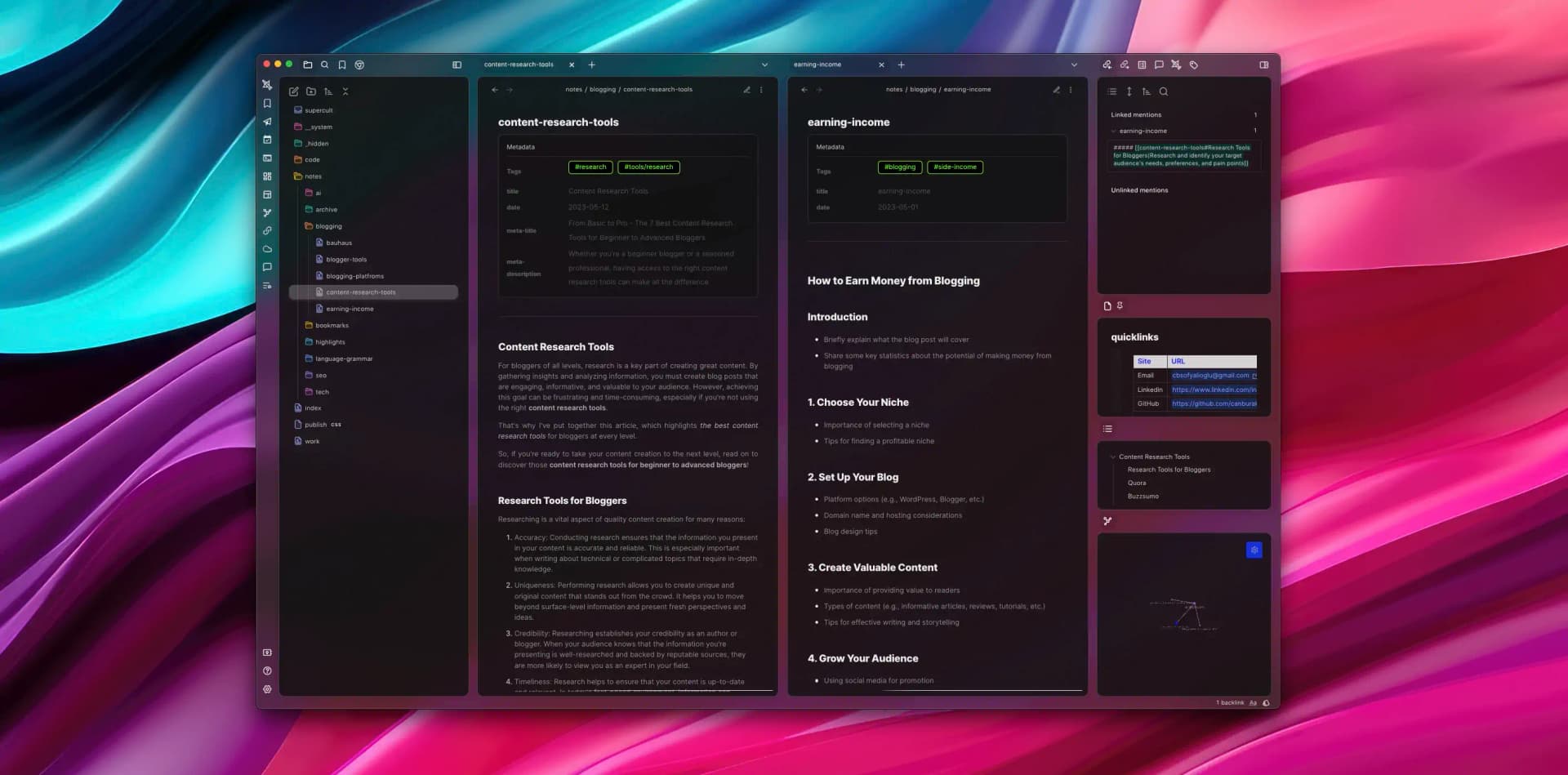Open the tags pane icon
1568x775 pixels.
point(1193,65)
